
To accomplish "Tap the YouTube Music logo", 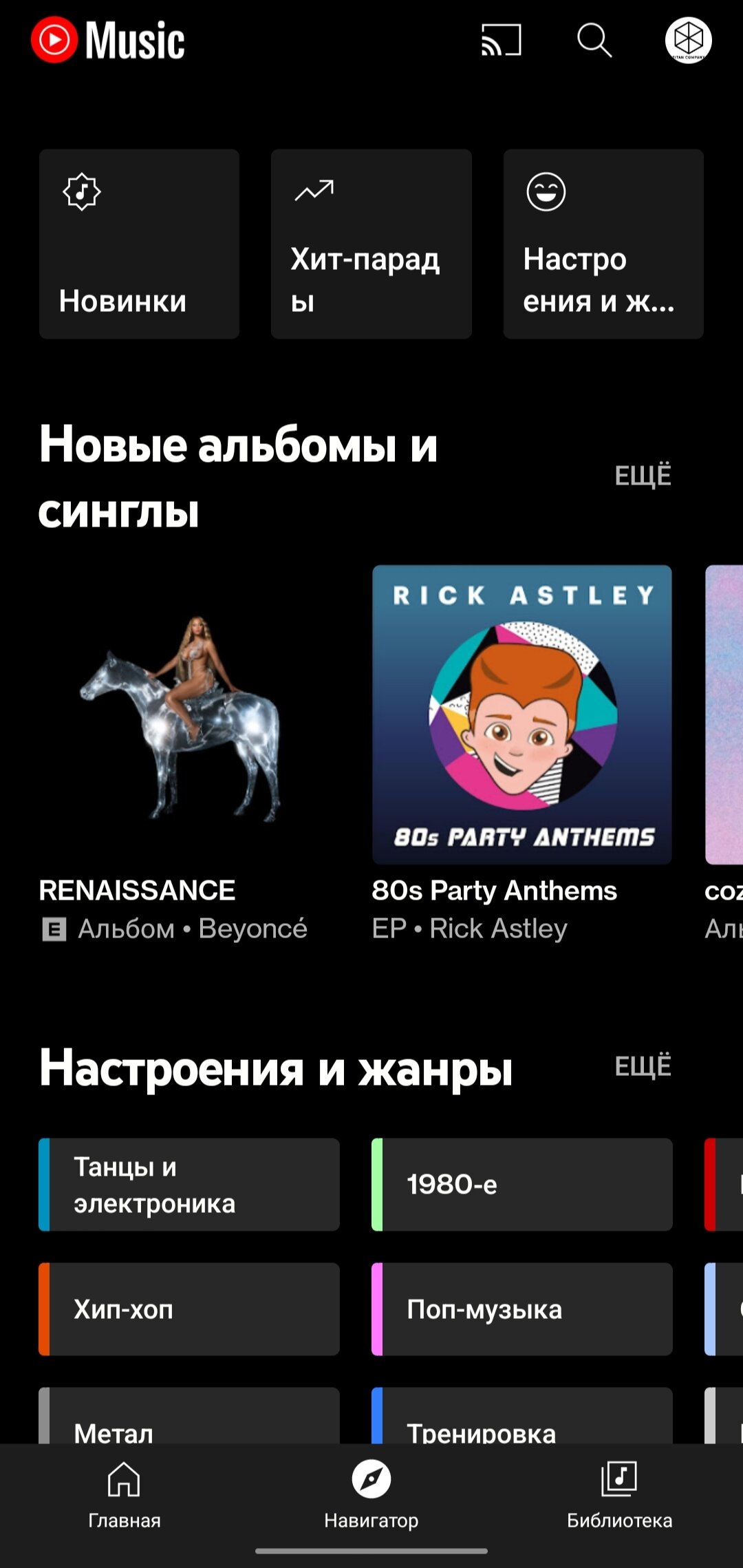I will (108, 40).
